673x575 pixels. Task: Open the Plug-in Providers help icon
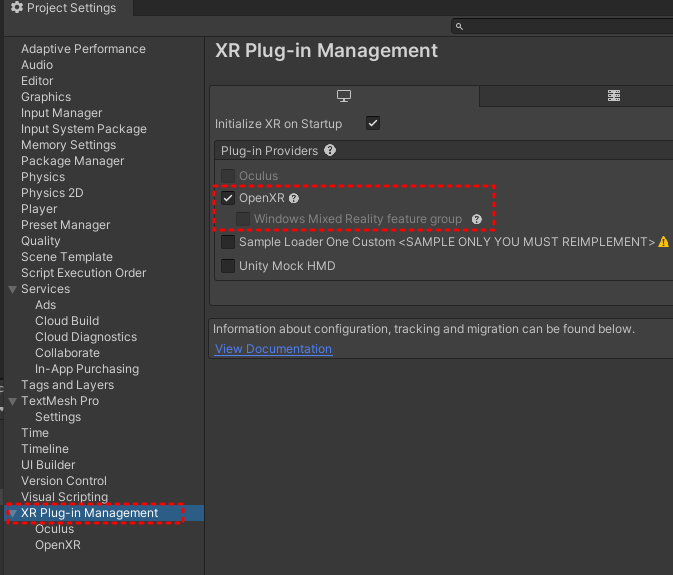(330, 151)
